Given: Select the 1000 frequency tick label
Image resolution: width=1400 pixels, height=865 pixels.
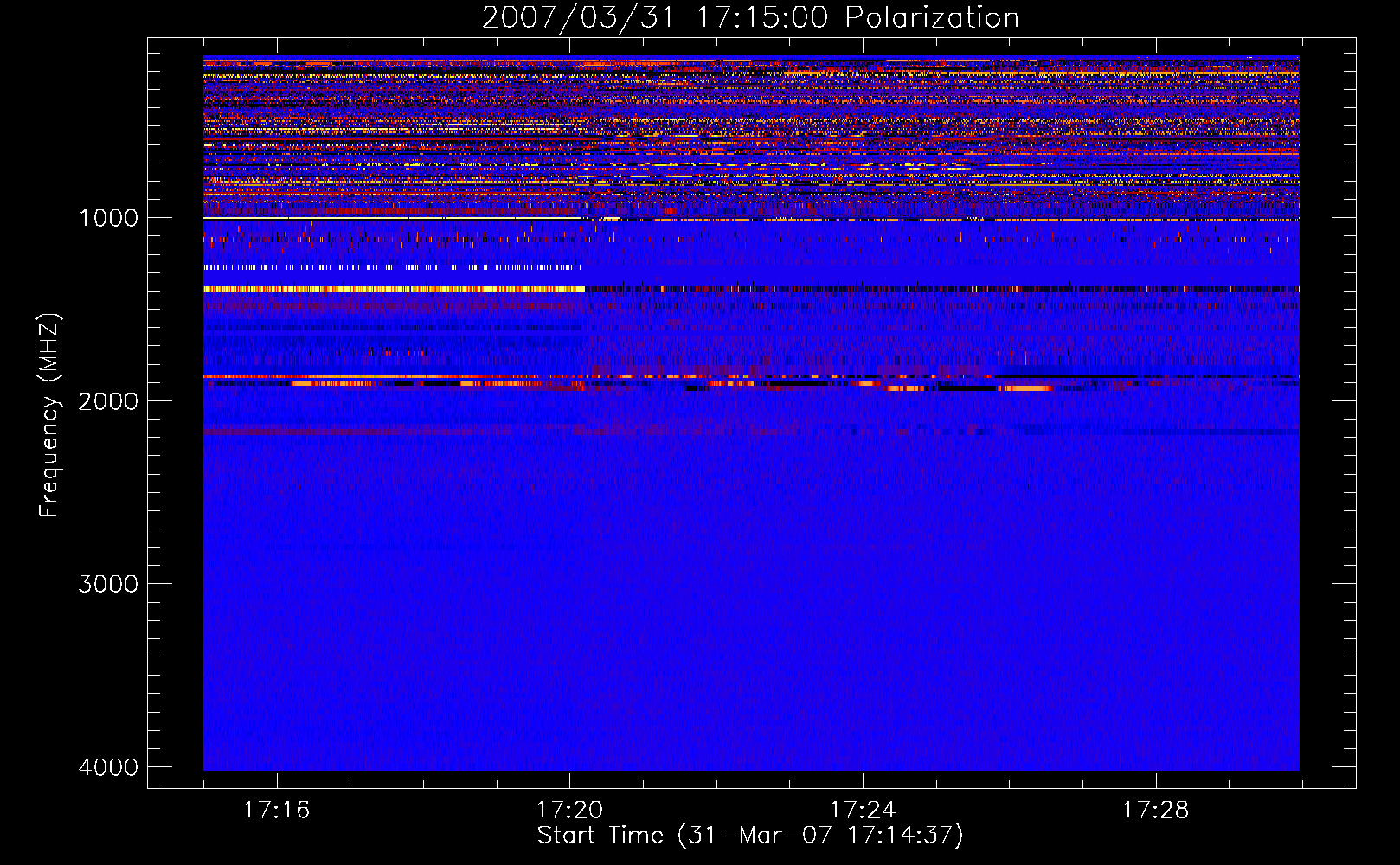Looking at the screenshot, I should point(108,218).
